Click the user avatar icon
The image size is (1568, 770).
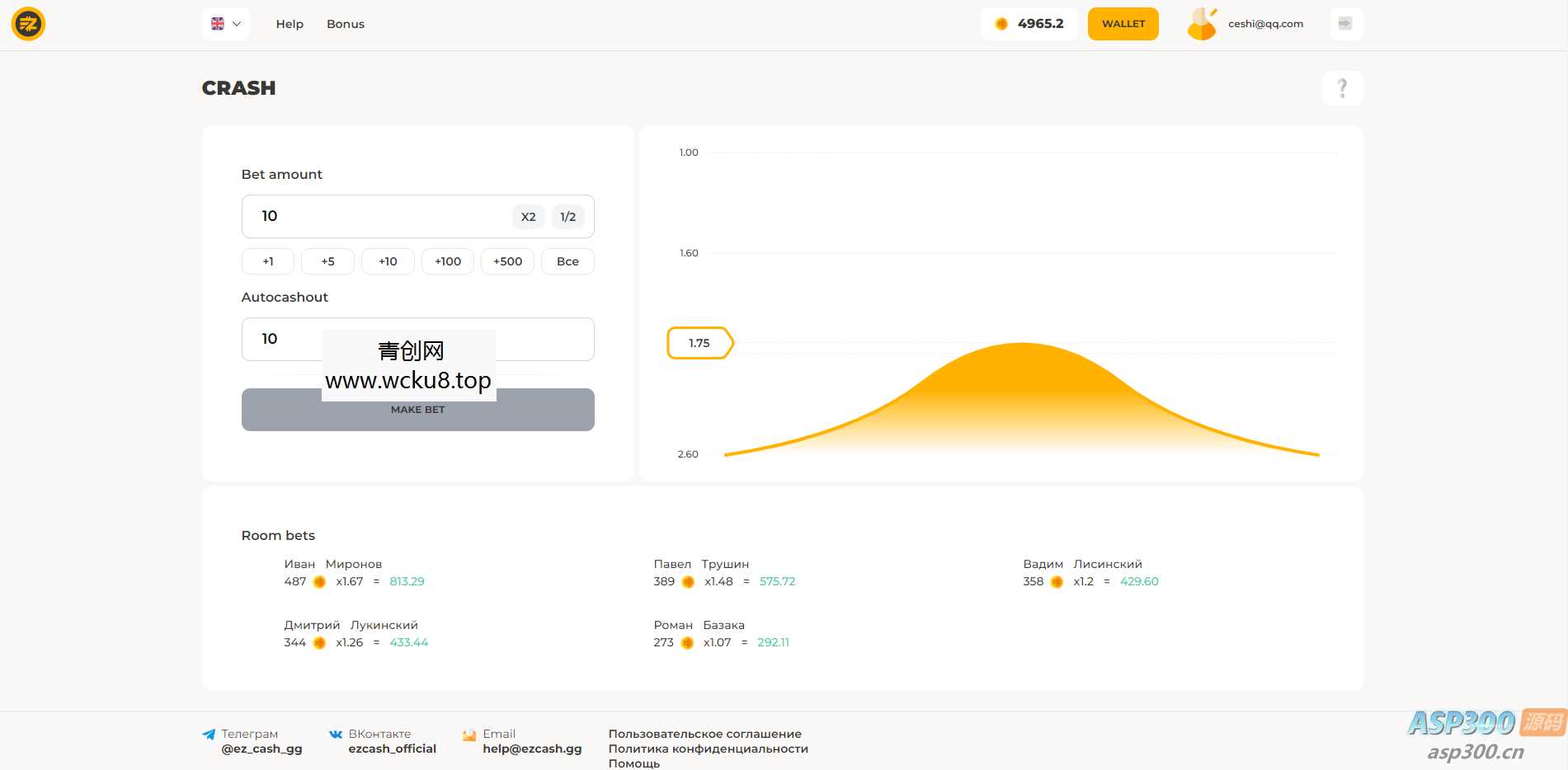coord(1202,24)
